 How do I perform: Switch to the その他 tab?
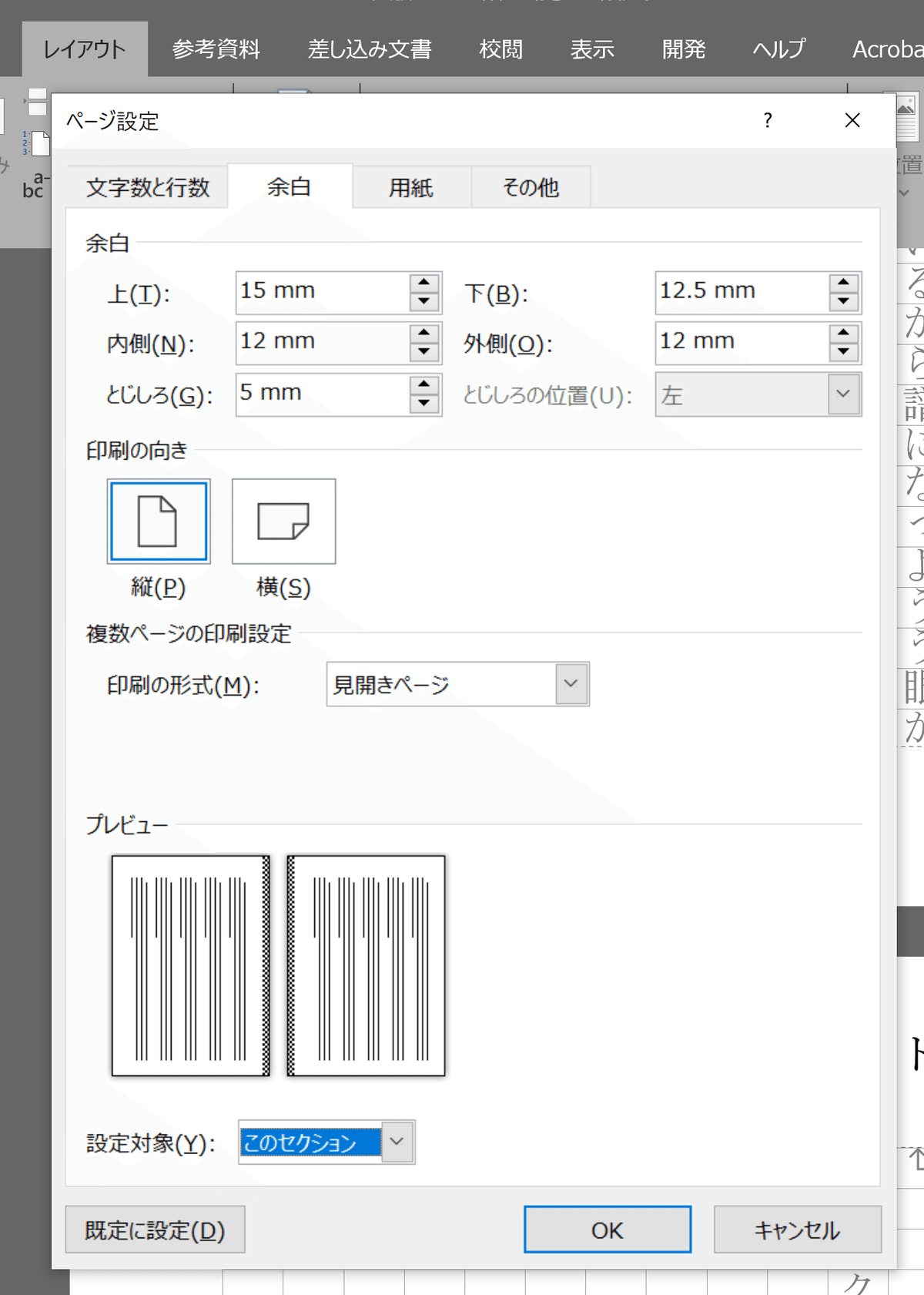pyautogui.click(x=531, y=187)
